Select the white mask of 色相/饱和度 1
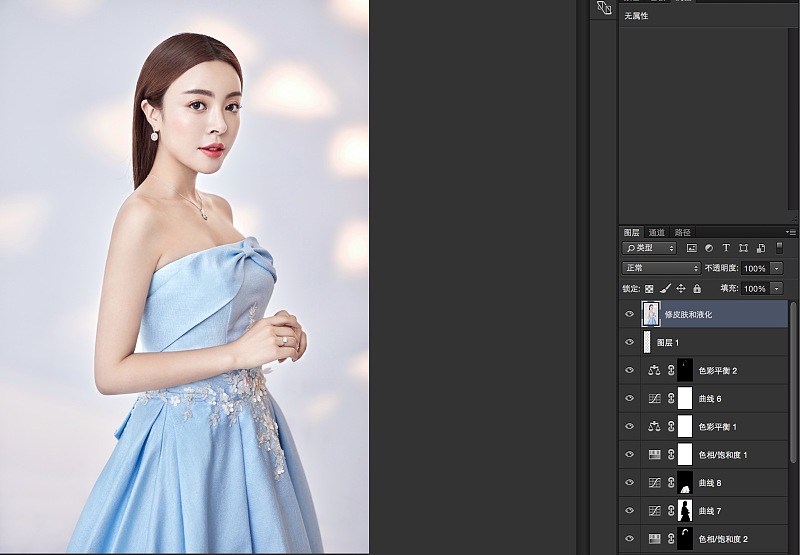Screen dimensions: 800x555 tap(685, 454)
